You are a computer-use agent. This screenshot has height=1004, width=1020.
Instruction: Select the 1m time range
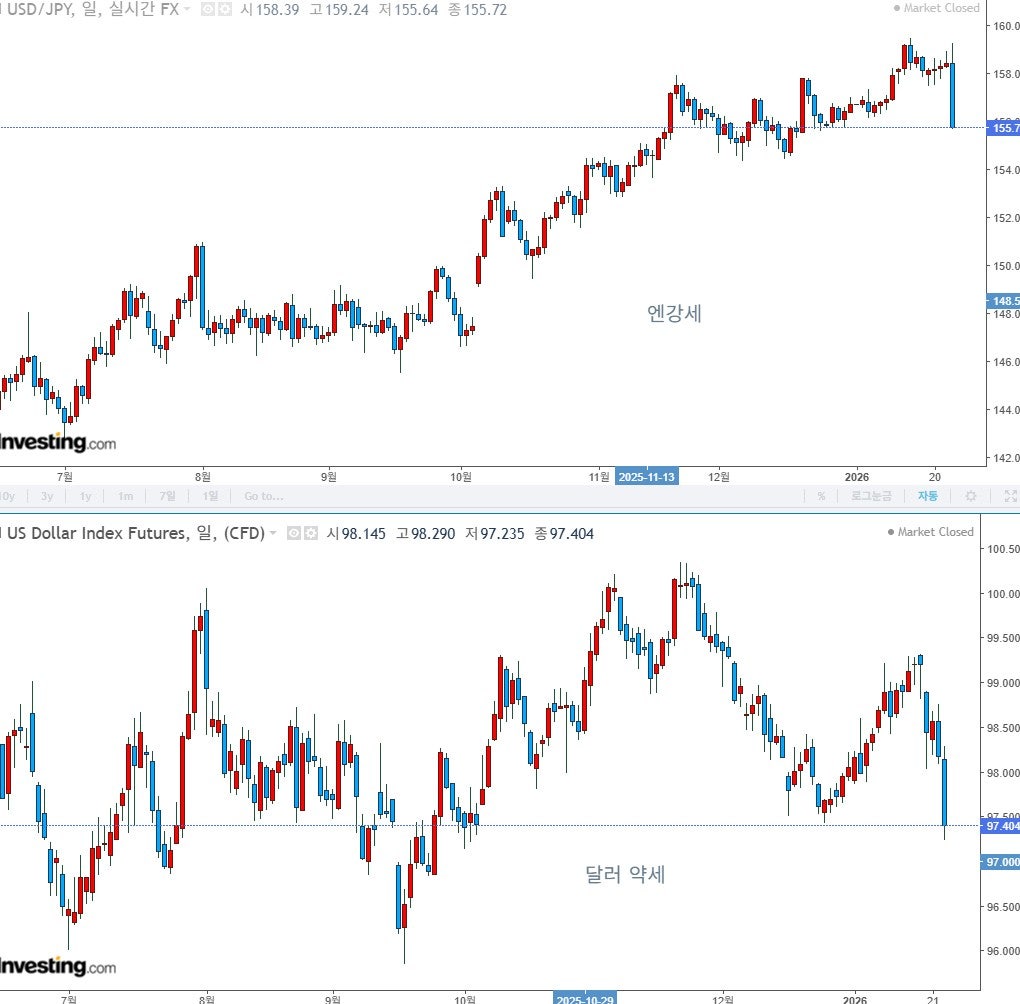tap(126, 496)
